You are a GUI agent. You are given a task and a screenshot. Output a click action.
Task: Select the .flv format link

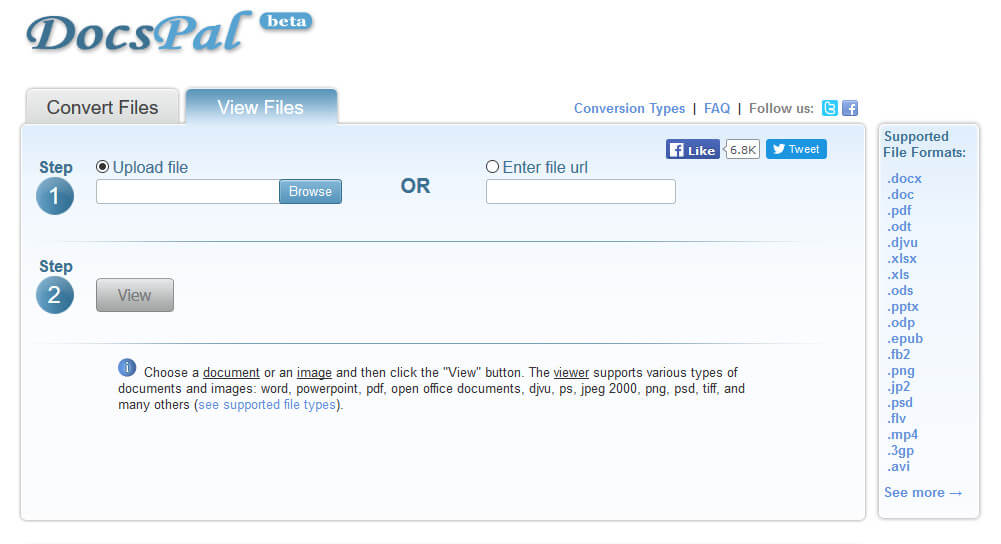click(896, 418)
